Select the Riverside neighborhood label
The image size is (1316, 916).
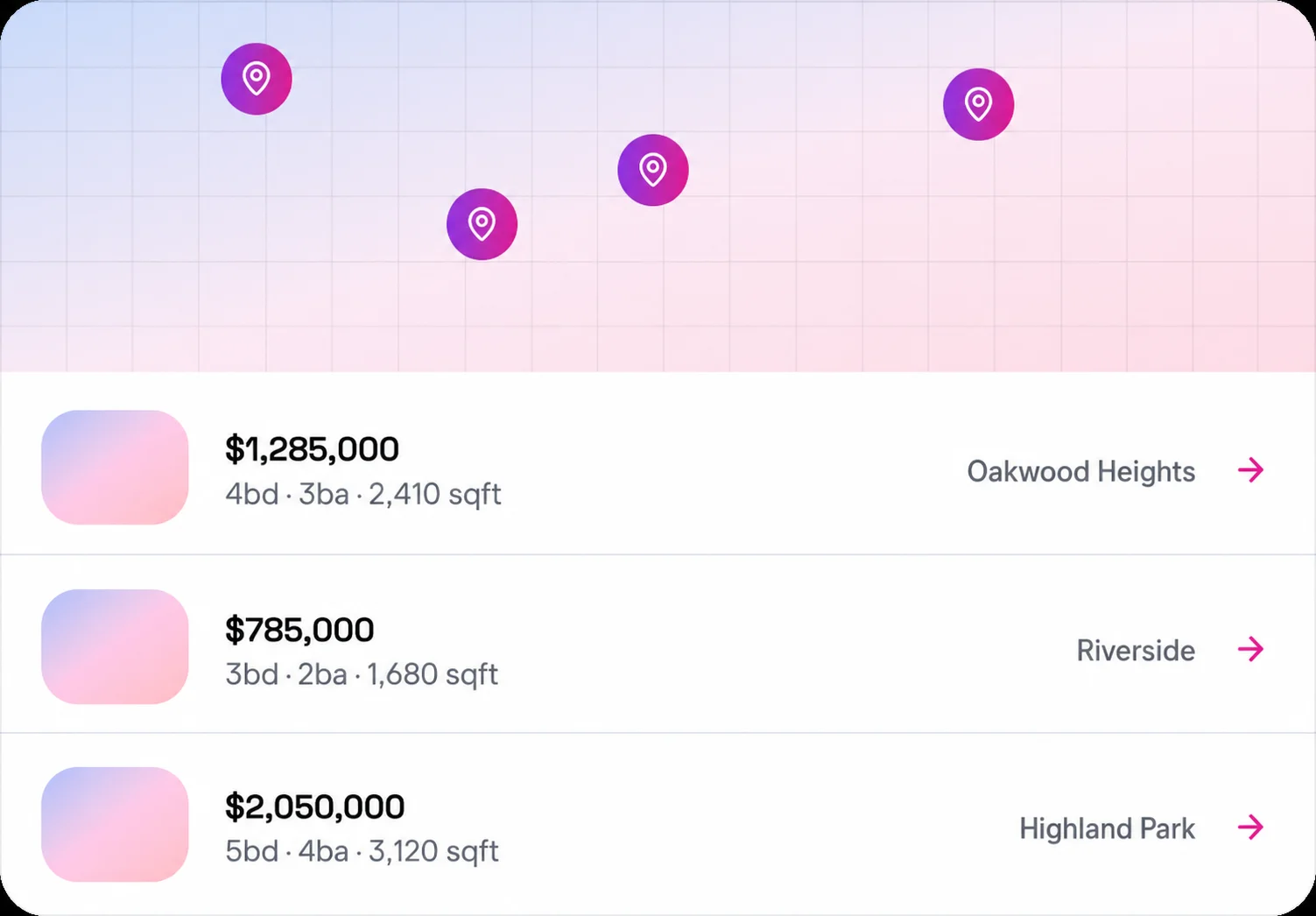pos(1136,651)
